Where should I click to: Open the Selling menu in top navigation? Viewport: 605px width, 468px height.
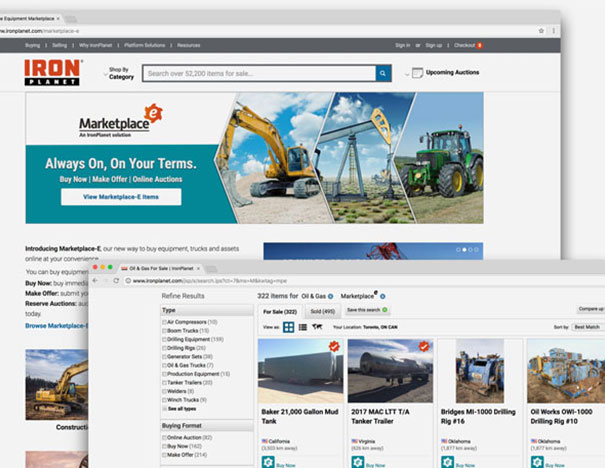point(59,46)
